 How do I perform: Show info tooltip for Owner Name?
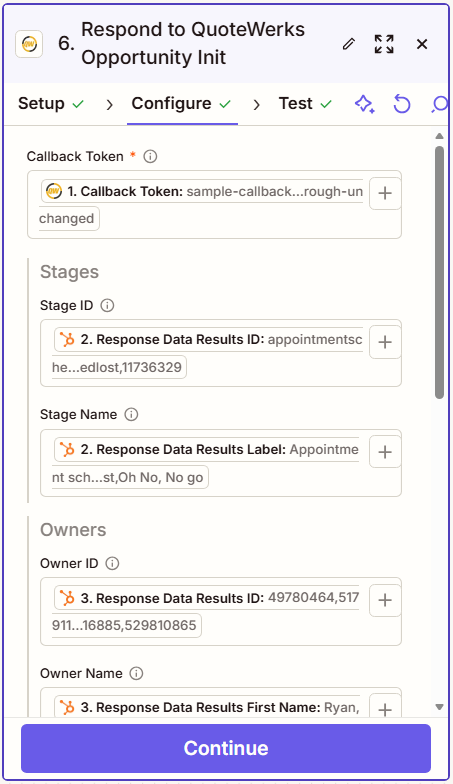[x=136, y=674]
